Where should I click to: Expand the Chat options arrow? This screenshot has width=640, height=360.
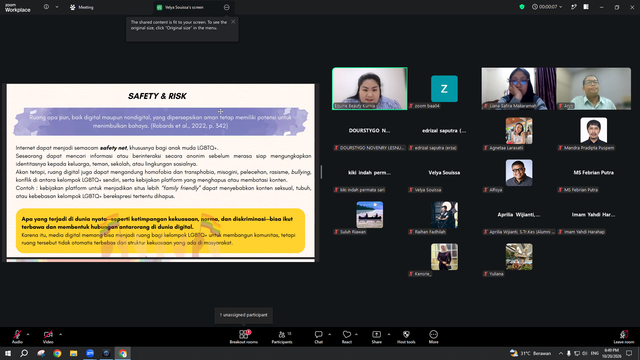pyautogui.click(x=329, y=334)
